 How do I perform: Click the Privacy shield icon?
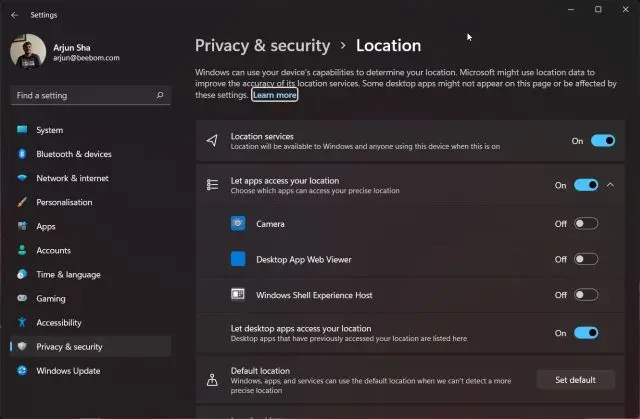click(22, 346)
